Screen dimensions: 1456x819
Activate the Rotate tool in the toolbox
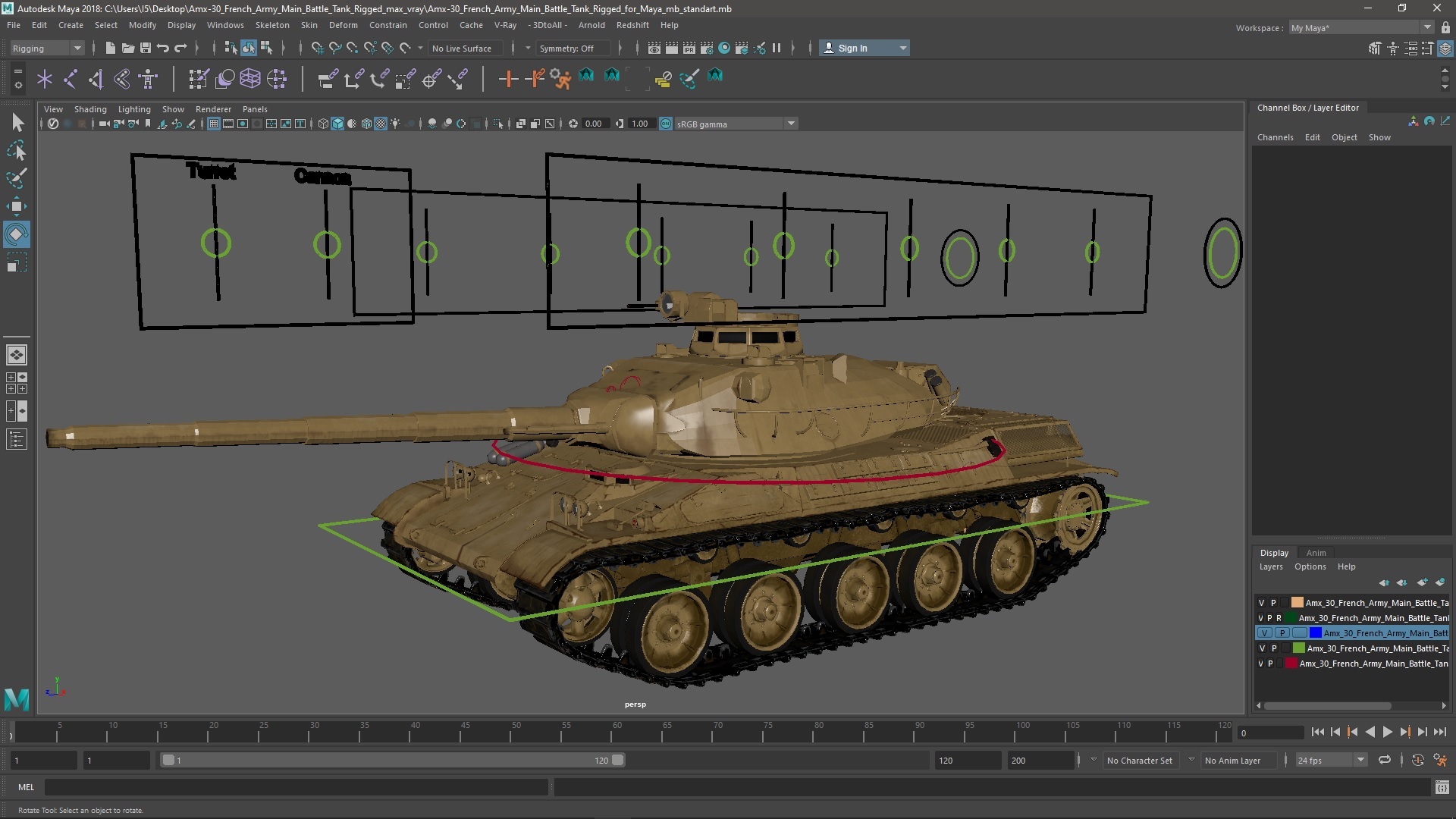point(17,234)
